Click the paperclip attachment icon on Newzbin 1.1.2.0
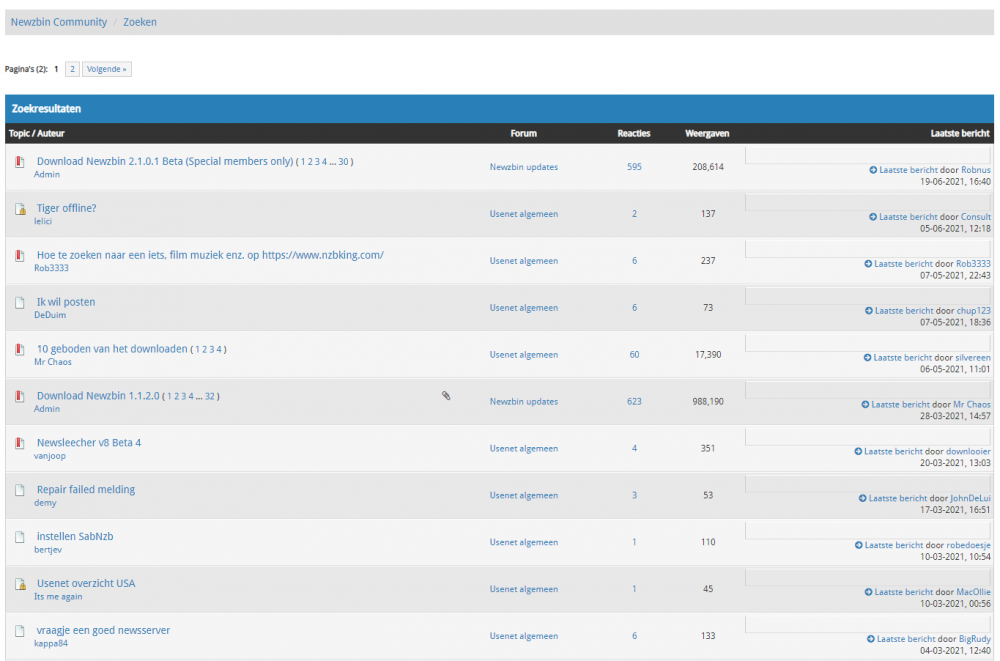 [446, 396]
